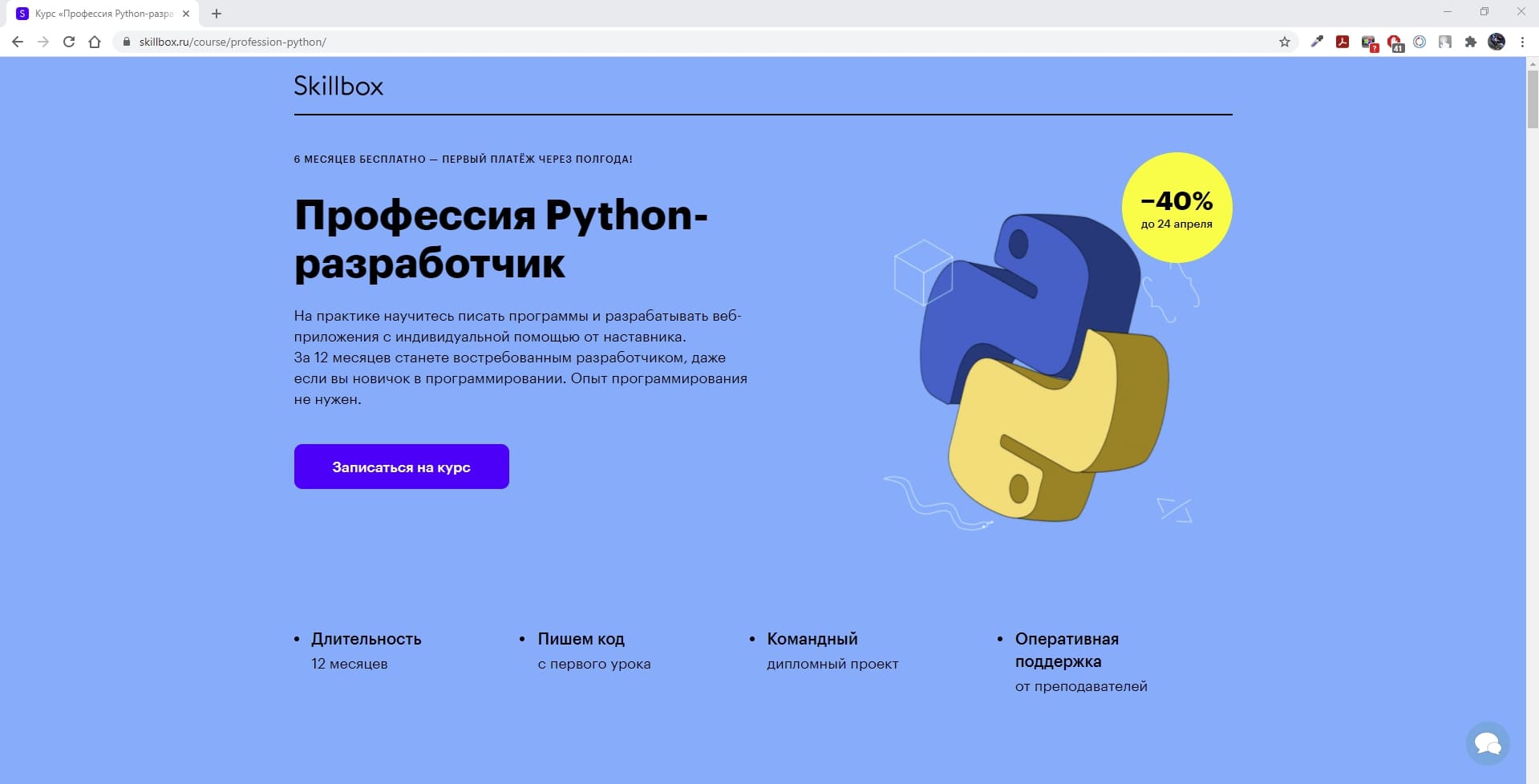The image size is (1539, 784).
Task: Click the scrollbar up arrow
Action: [1533, 63]
